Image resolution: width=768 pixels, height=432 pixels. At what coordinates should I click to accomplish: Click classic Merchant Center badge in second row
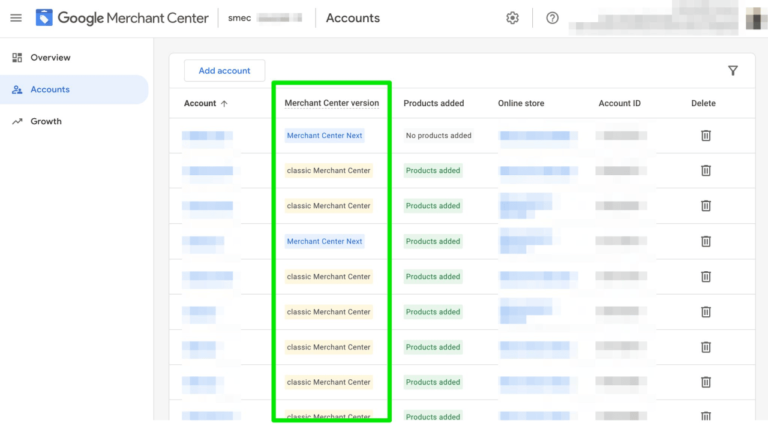pos(328,170)
